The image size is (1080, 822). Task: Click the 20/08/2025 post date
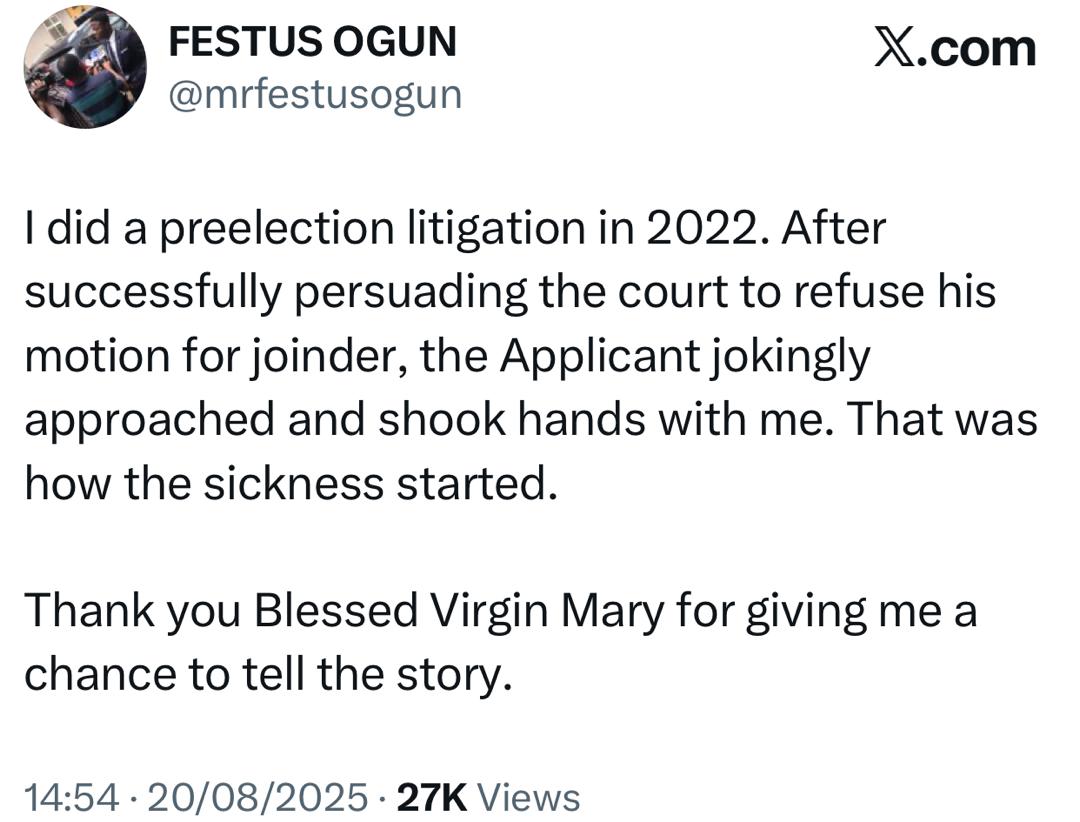(255, 797)
